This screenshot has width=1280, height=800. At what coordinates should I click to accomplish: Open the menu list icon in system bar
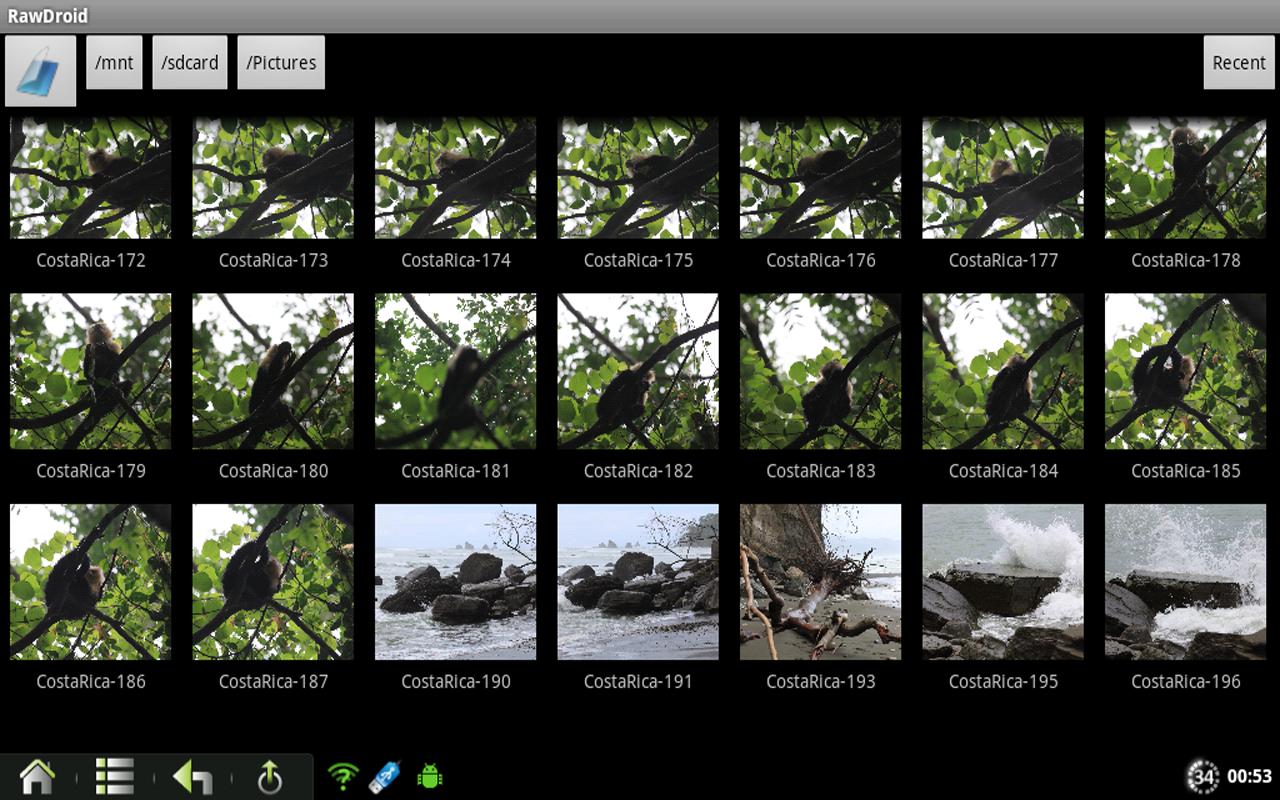pyautogui.click(x=114, y=776)
